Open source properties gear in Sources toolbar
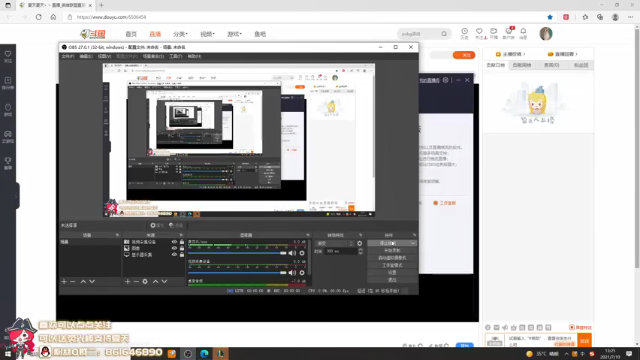Screen dimensions: 640x360 pos(145,281)
